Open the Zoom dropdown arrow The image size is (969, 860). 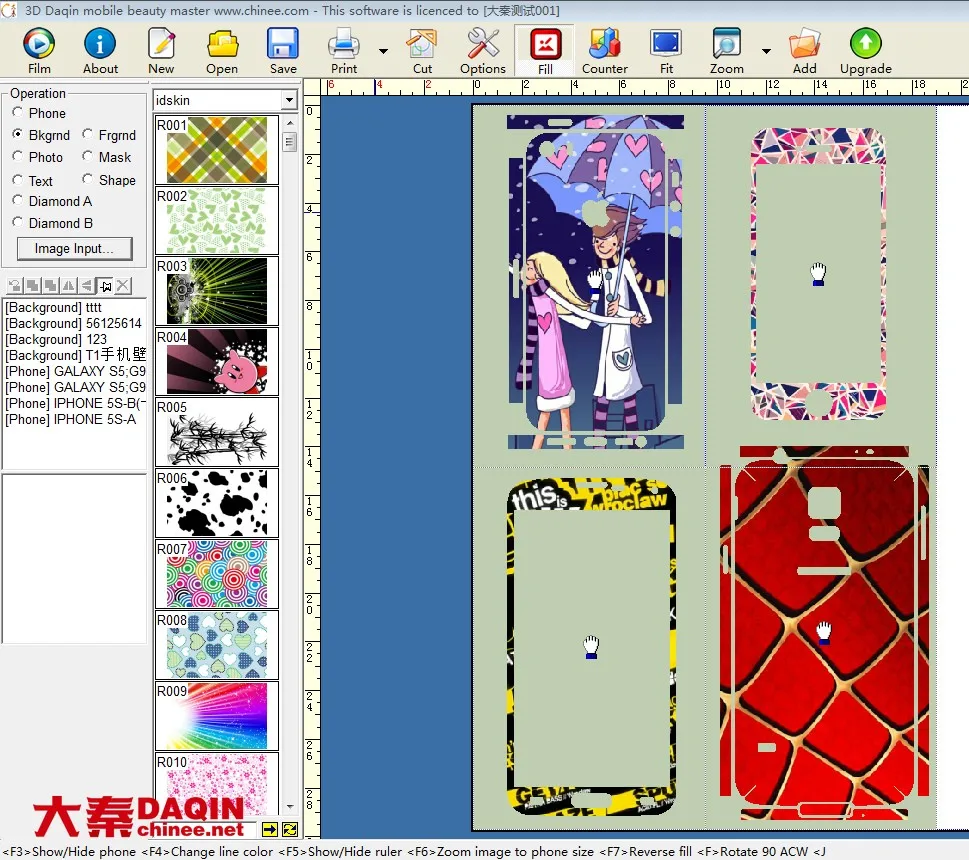(x=766, y=51)
